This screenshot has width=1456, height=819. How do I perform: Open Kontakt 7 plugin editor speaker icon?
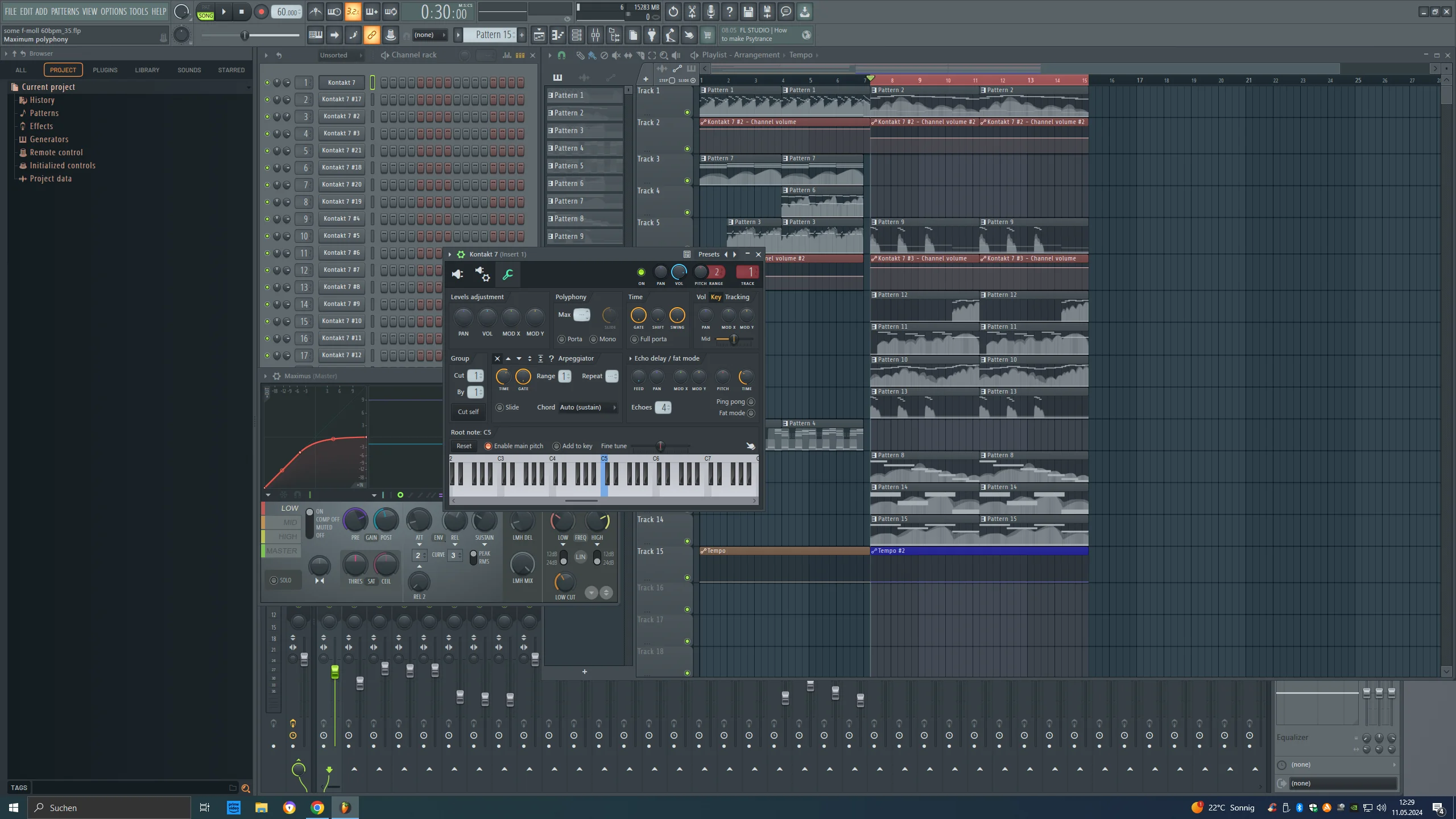point(458,275)
